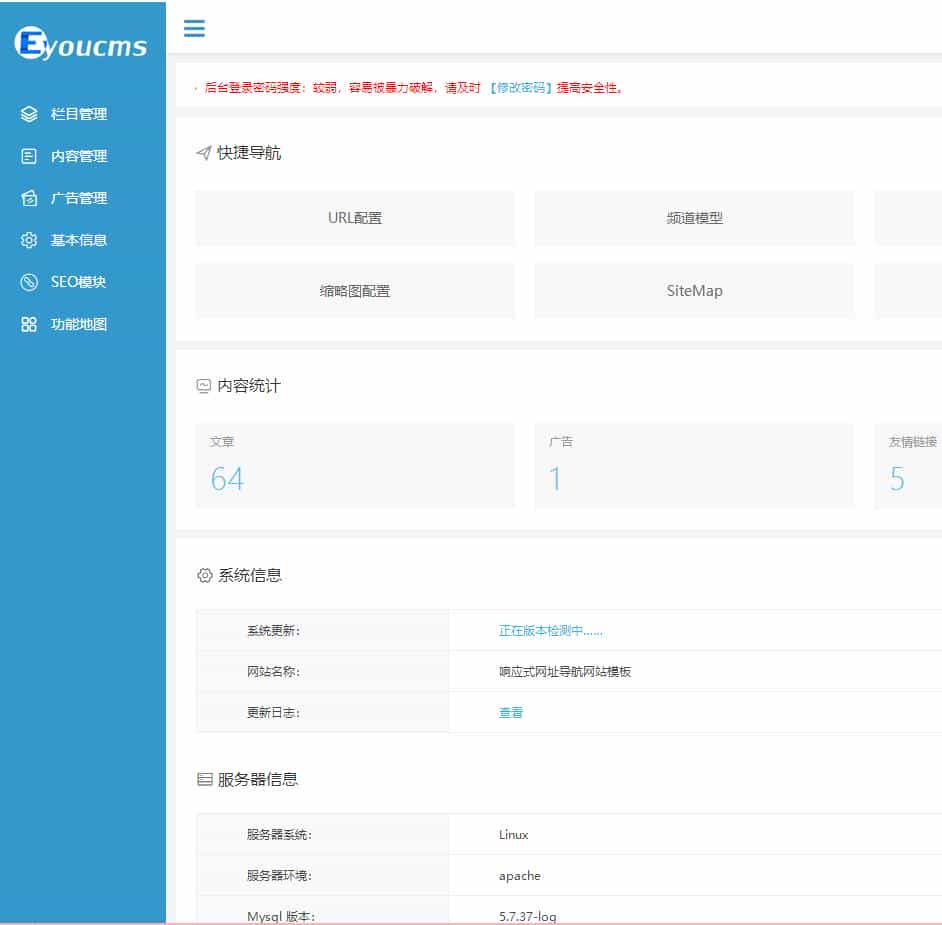Image resolution: width=942 pixels, height=925 pixels.
Task: Click the icon beside 内容统计 heading
Action: (x=204, y=386)
